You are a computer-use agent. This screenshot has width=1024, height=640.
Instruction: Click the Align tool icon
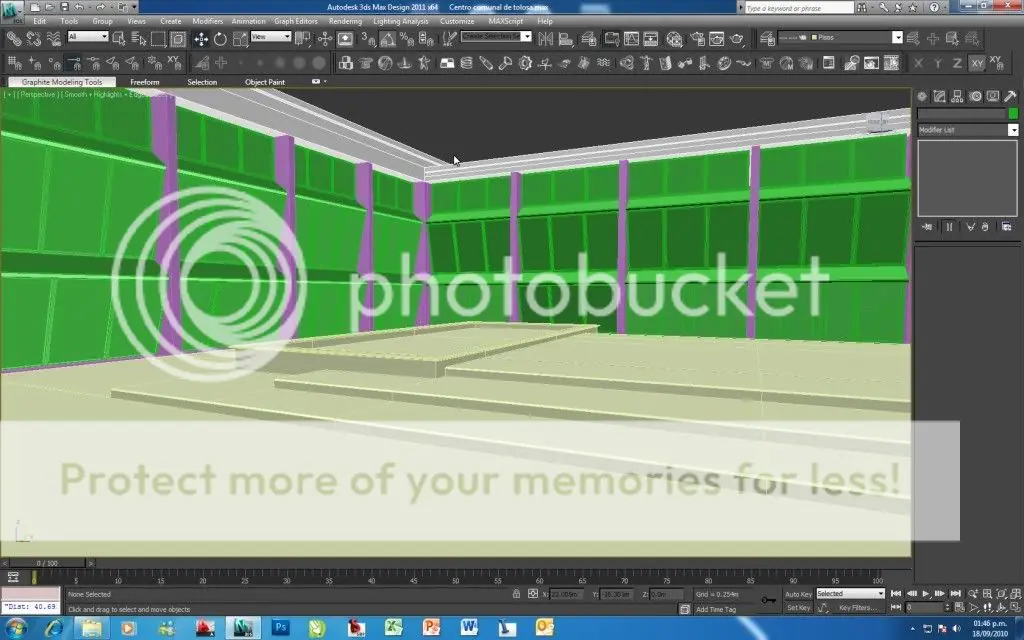point(566,39)
